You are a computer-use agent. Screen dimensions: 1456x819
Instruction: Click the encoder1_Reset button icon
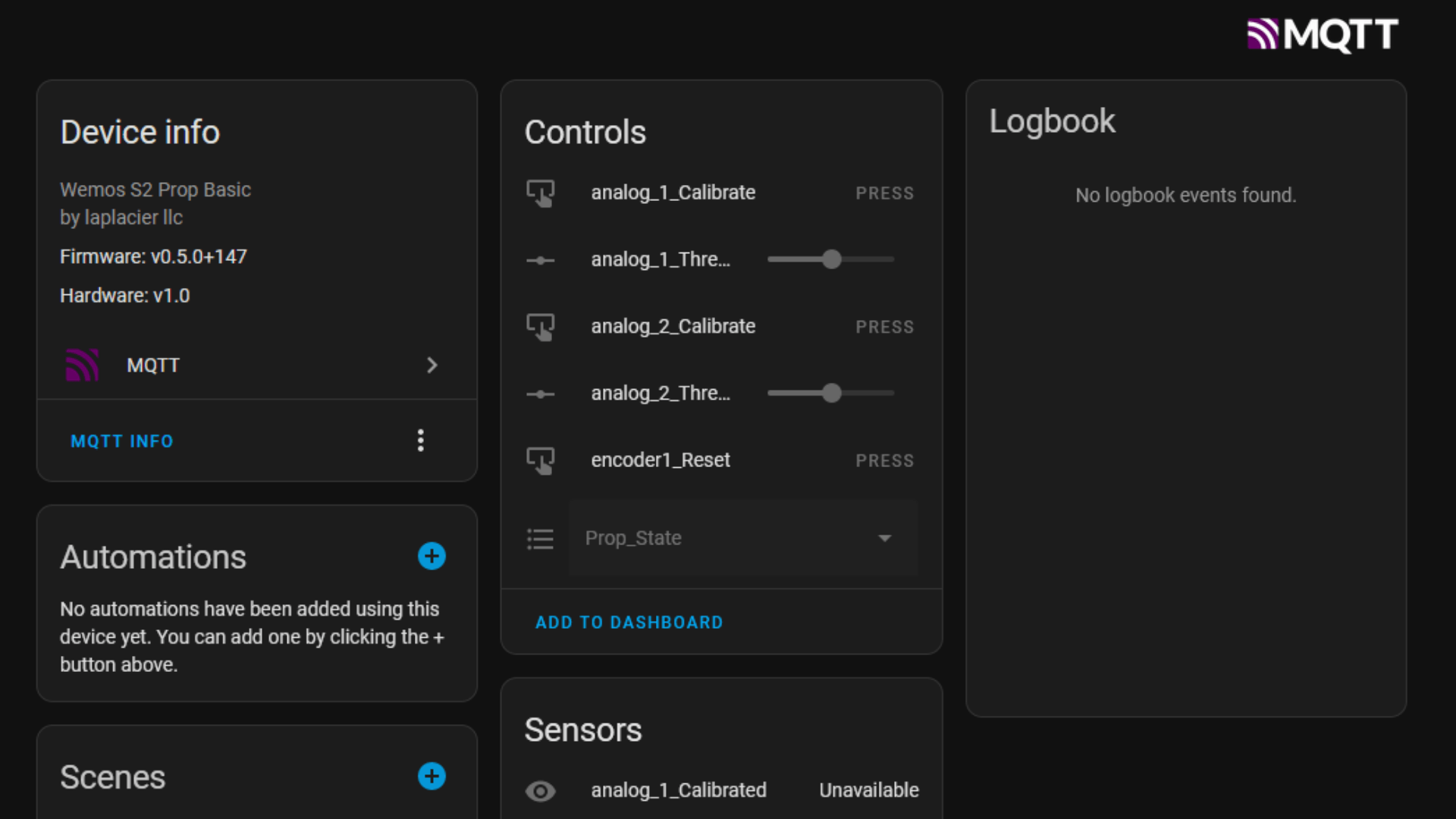(x=541, y=460)
